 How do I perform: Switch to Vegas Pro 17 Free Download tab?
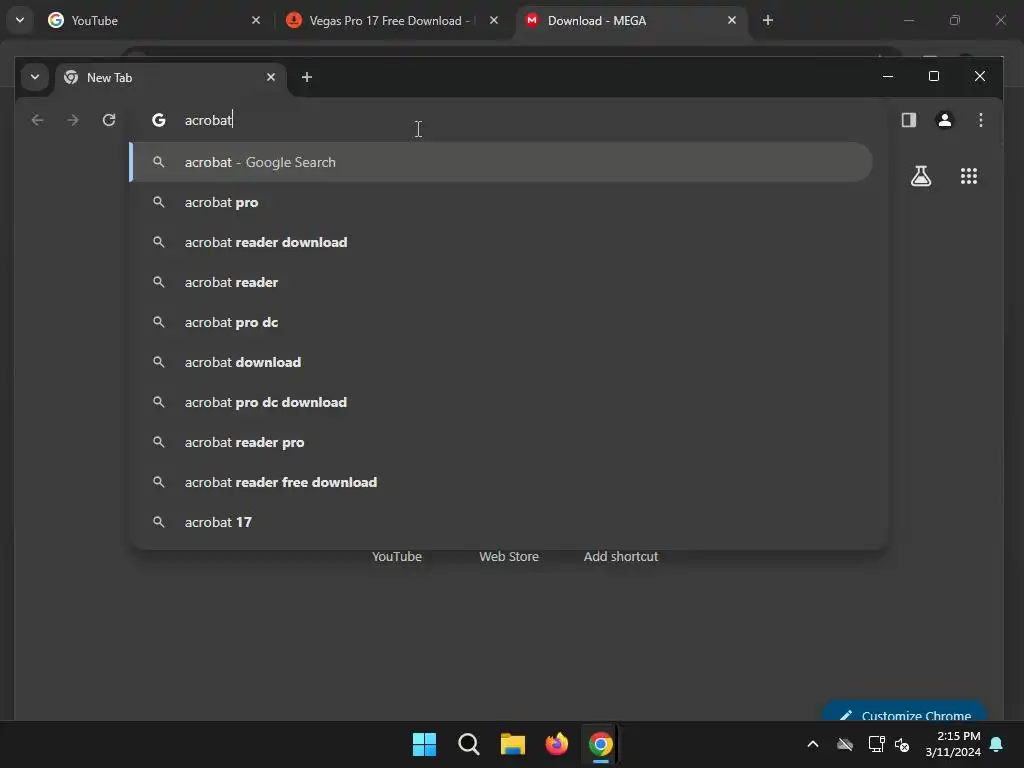392,20
